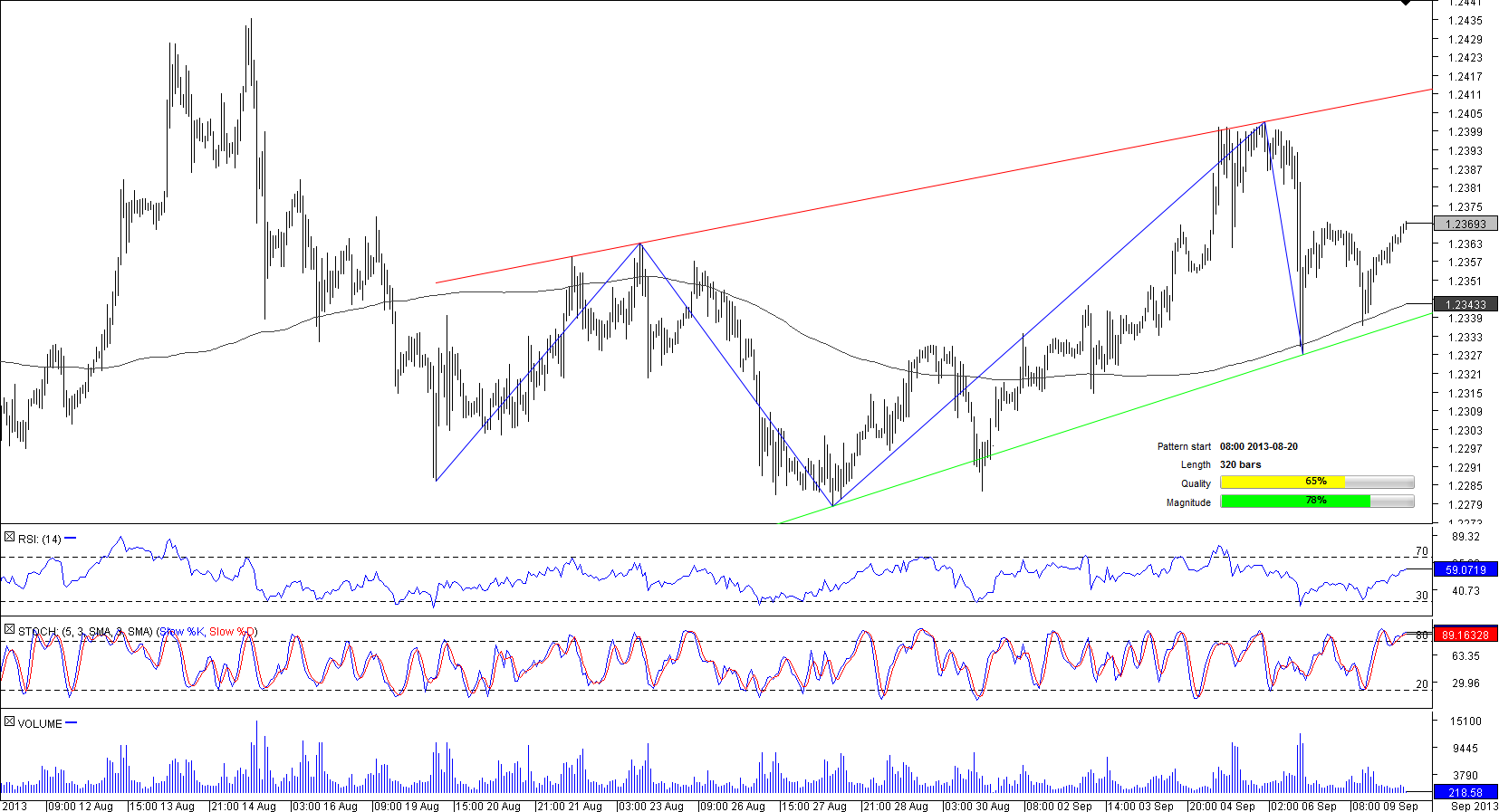Image resolution: width=1499 pixels, height=812 pixels.
Task: Click the RSI value tag 59.0719
Action: [1465, 569]
